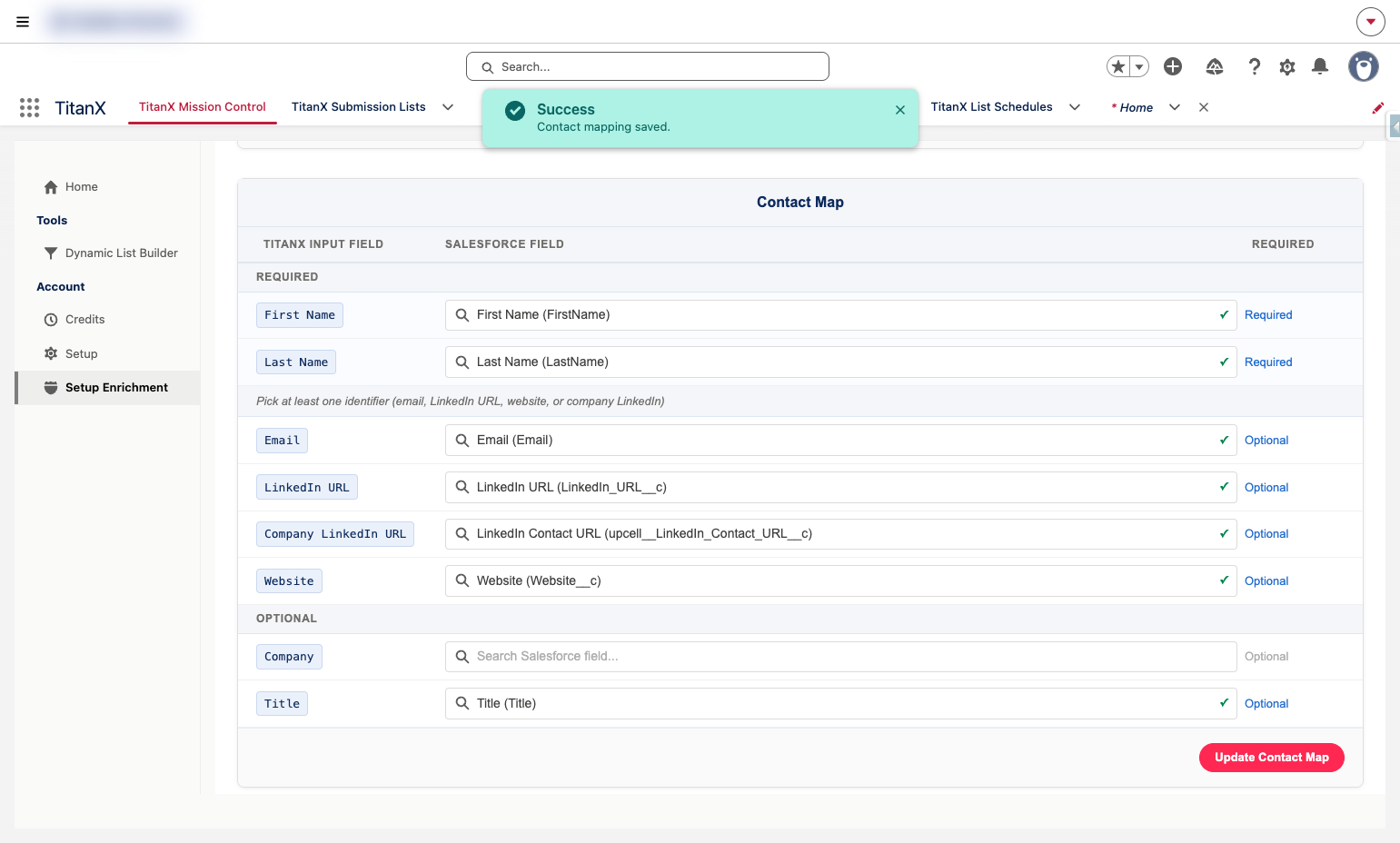This screenshot has width=1400, height=843.
Task: Open the red dropdown circle at top right
Action: tap(1371, 22)
